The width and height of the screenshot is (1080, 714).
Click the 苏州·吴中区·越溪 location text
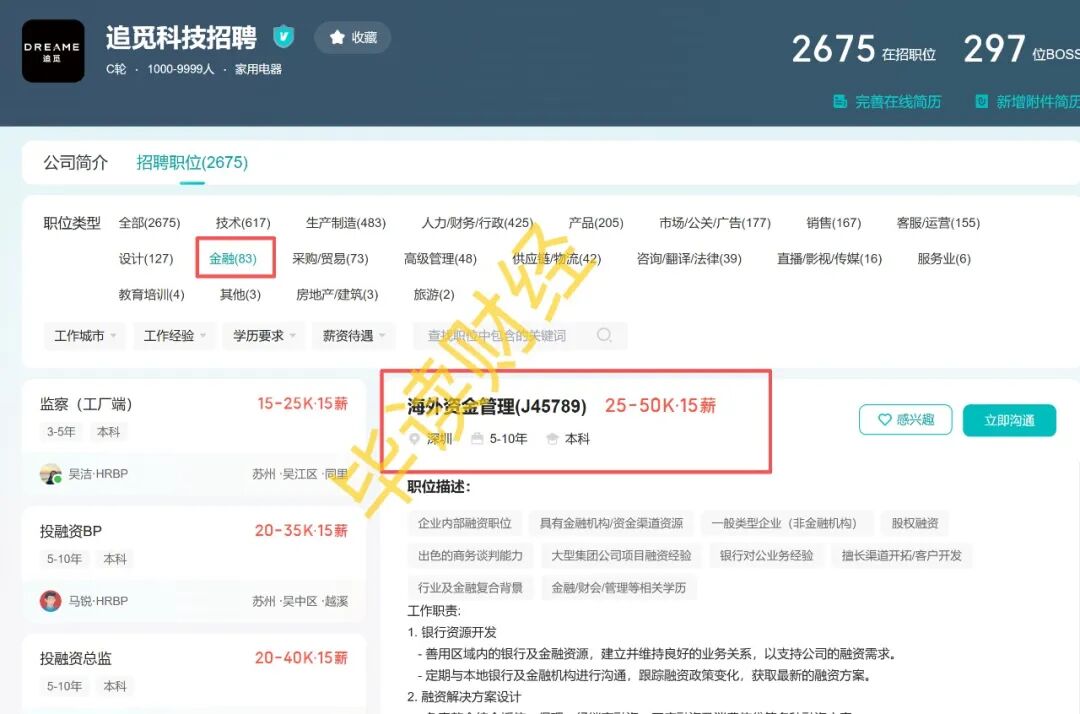(300, 601)
